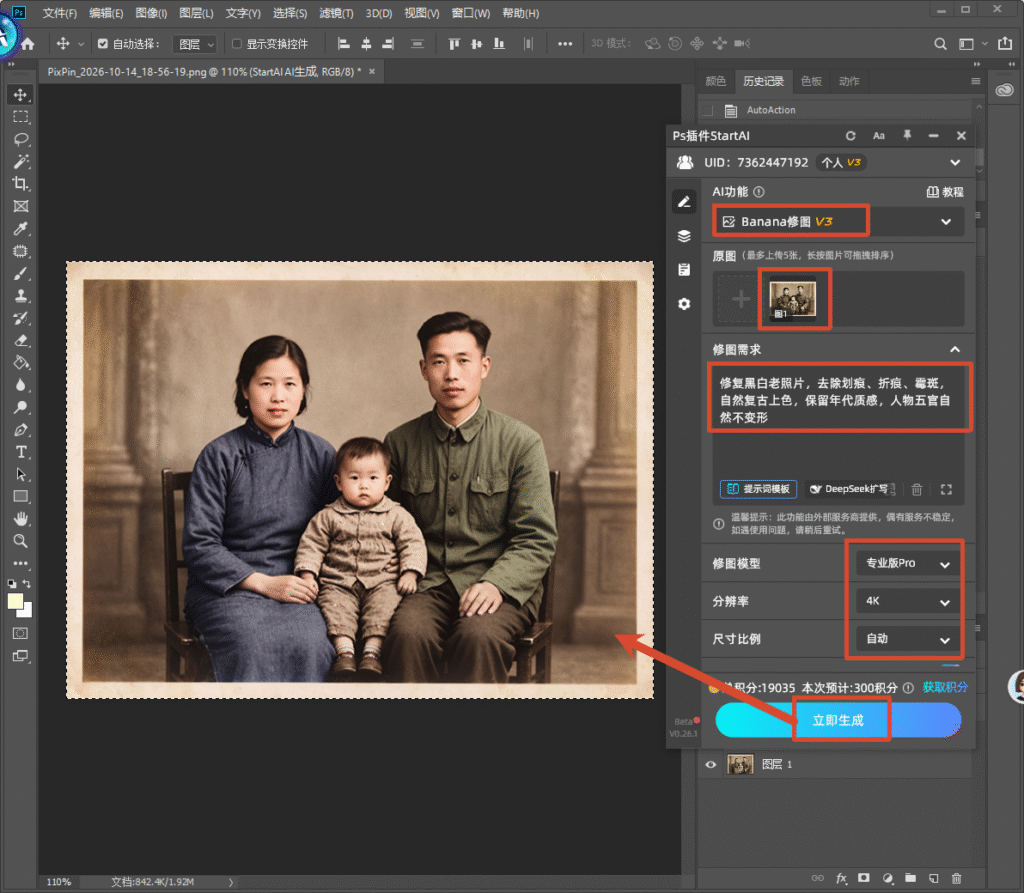Viewport: 1024px width, 893px height.
Task: Open 提示词模板 prompt templates
Action: click(758, 489)
